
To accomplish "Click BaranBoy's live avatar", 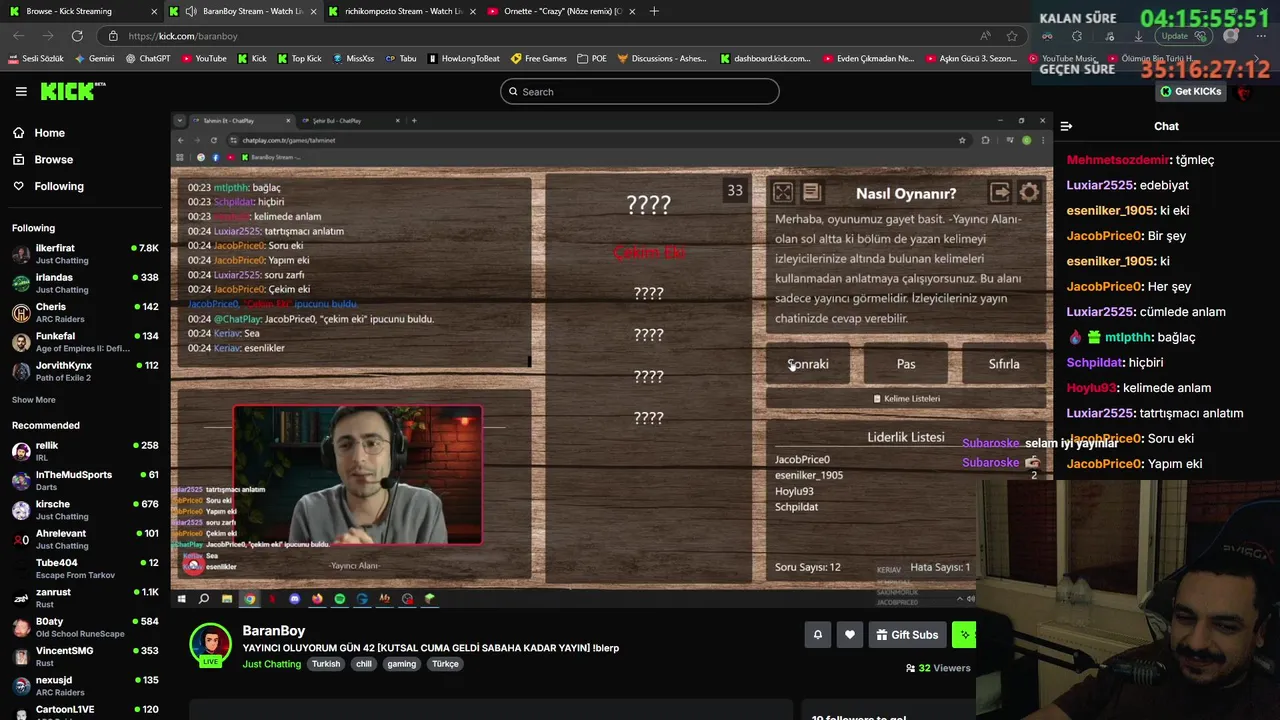I will click(x=210, y=645).
